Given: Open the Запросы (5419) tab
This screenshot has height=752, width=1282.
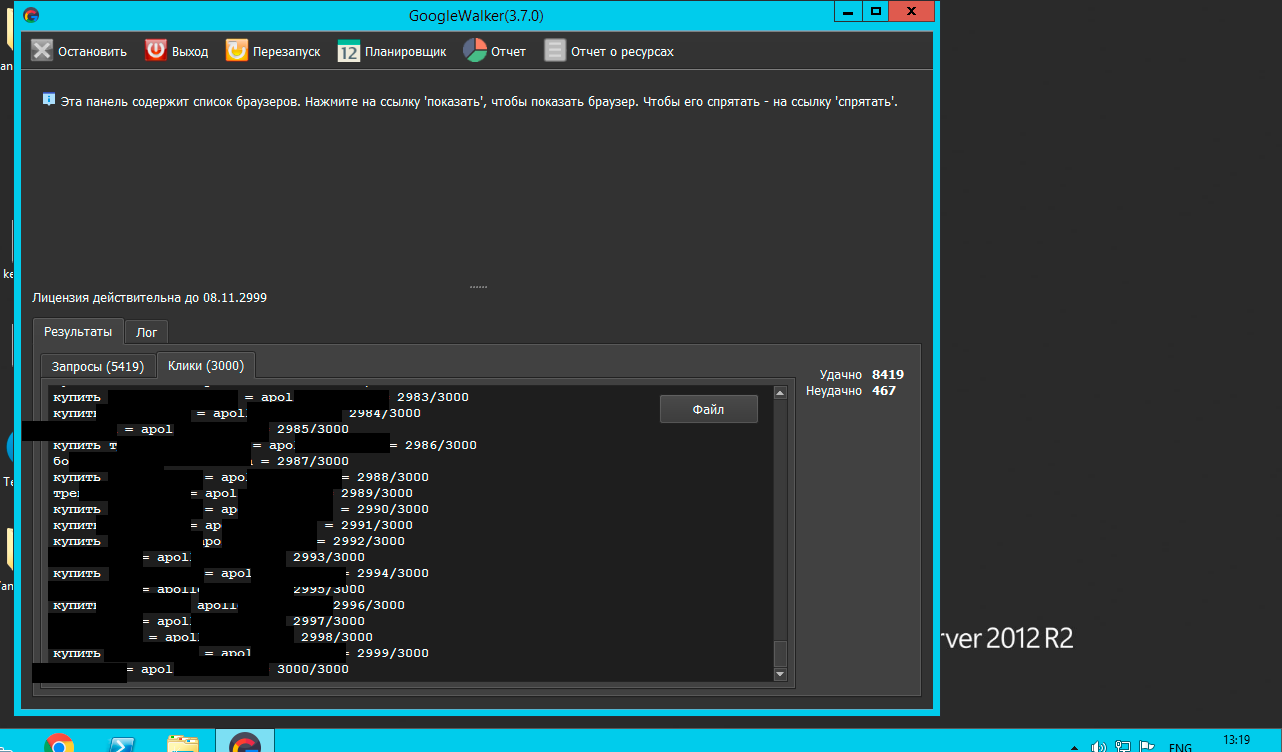Looking at the screenshot, I should point(98,367).
